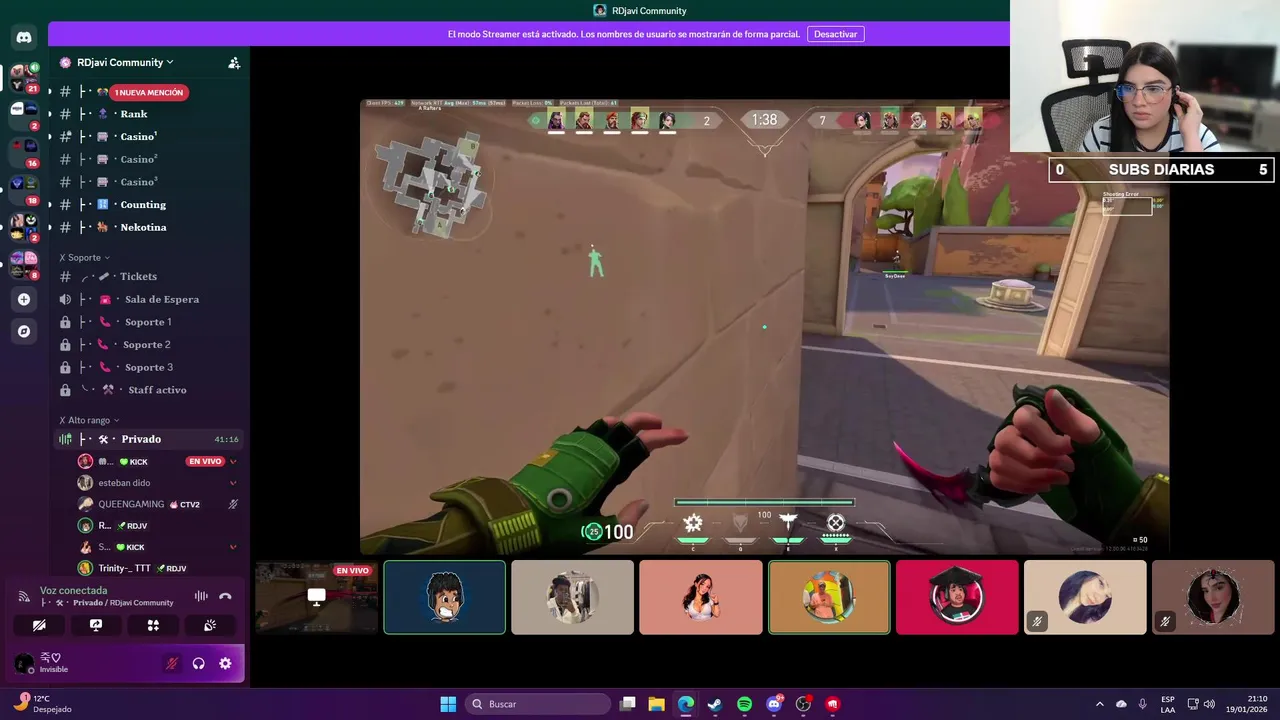
Task: Open Steam from the taskbar
Action: coord(715,704)
